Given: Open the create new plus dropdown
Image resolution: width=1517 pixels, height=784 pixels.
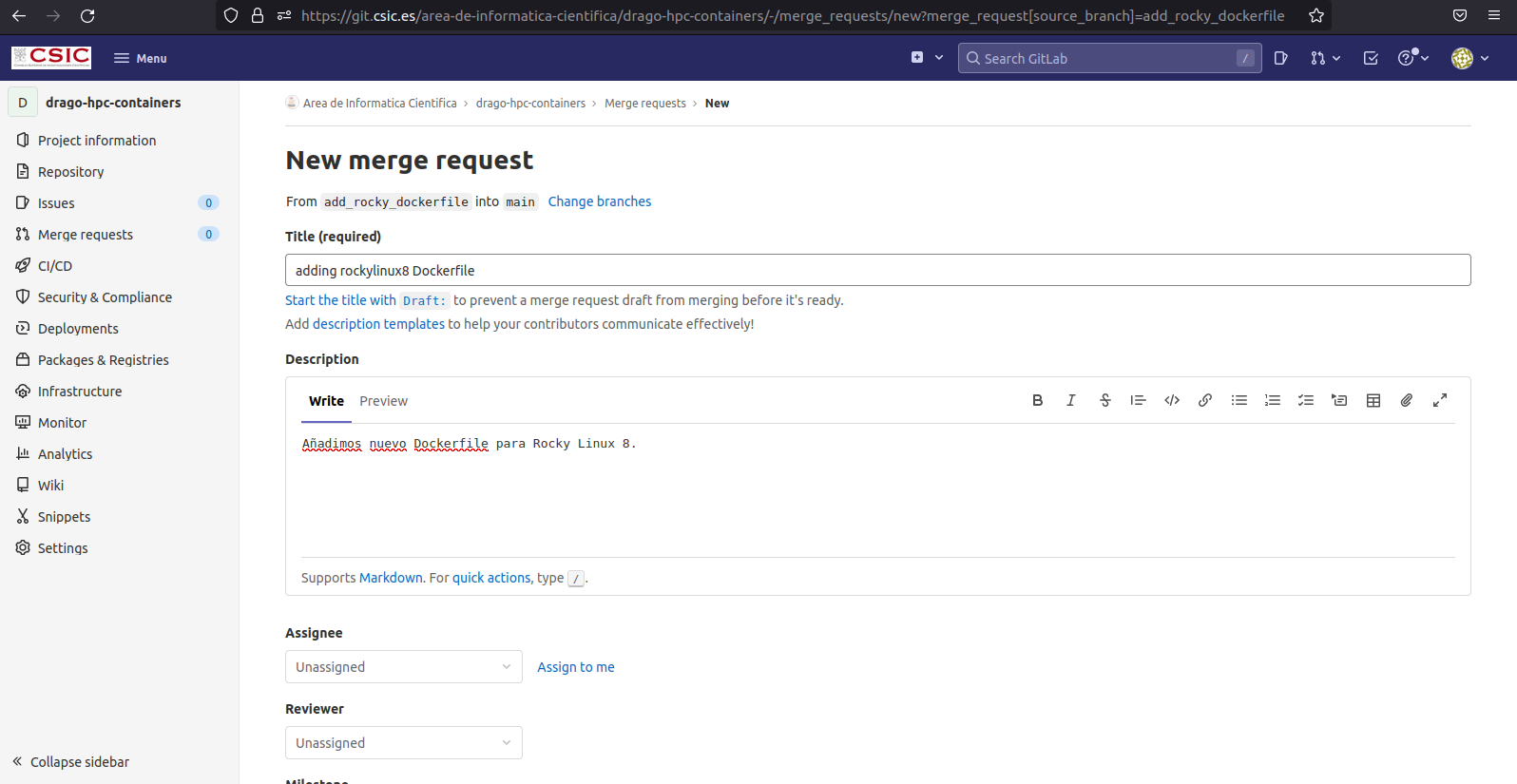Looking at the screenshot, I should click(927, 58).
